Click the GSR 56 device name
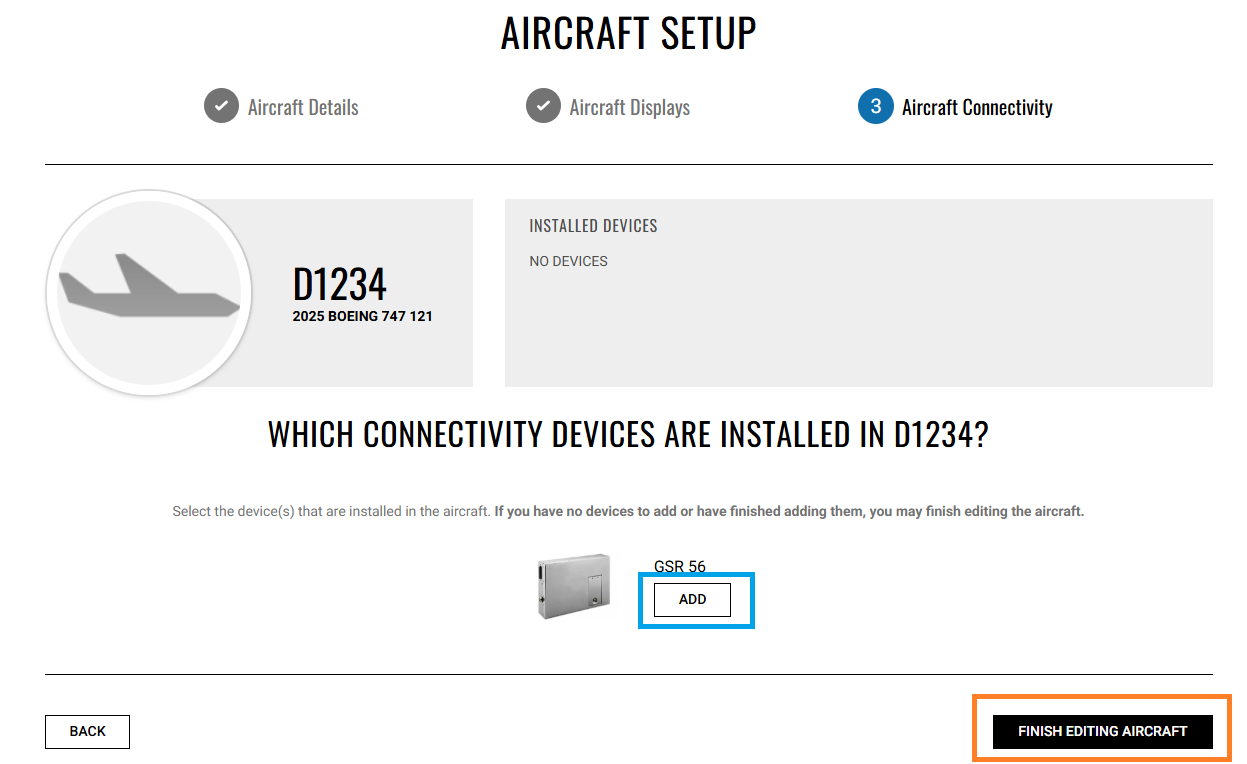 (680, 566)
